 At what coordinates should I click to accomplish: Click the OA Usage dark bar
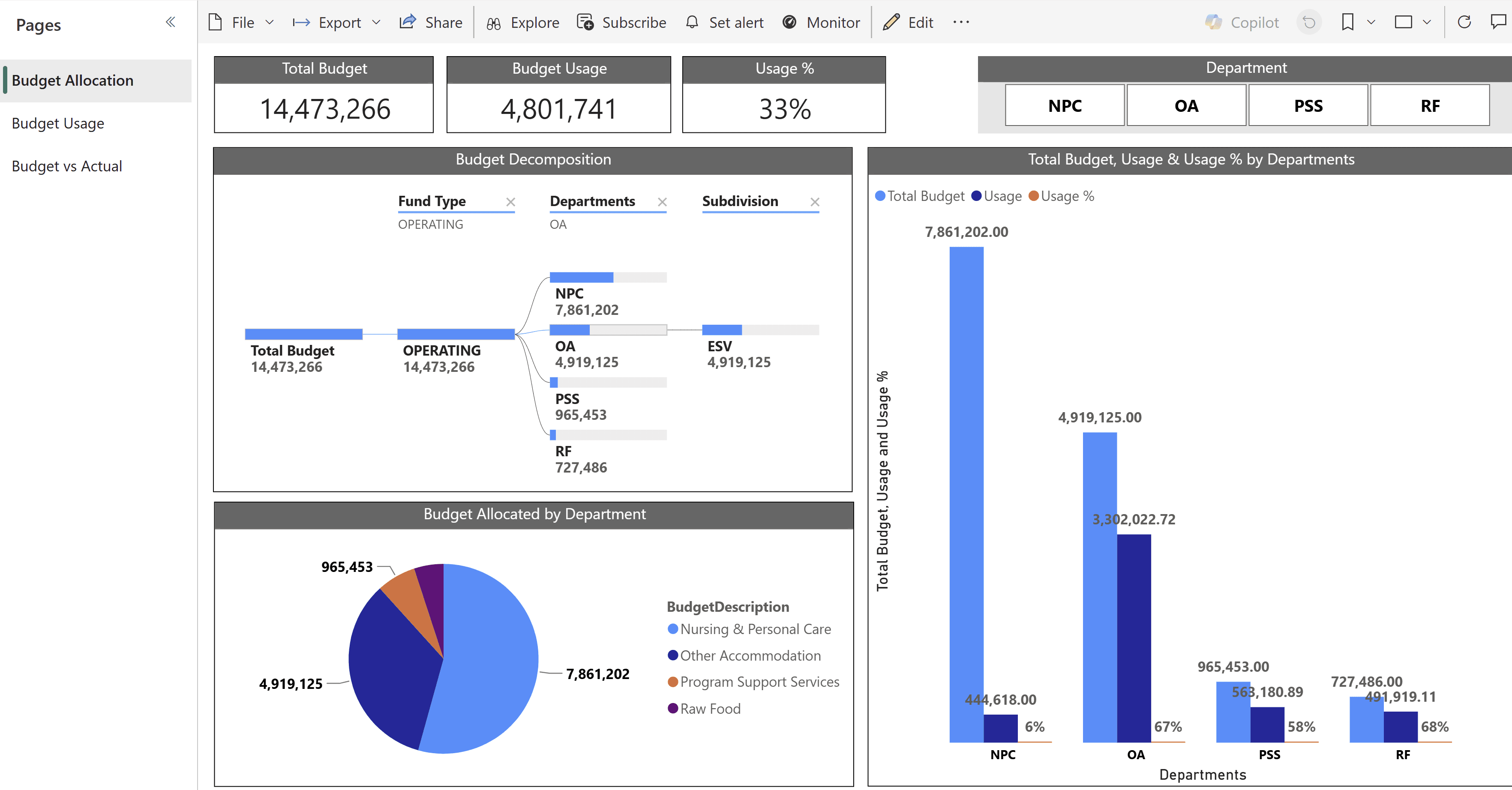coord(1134,639)
